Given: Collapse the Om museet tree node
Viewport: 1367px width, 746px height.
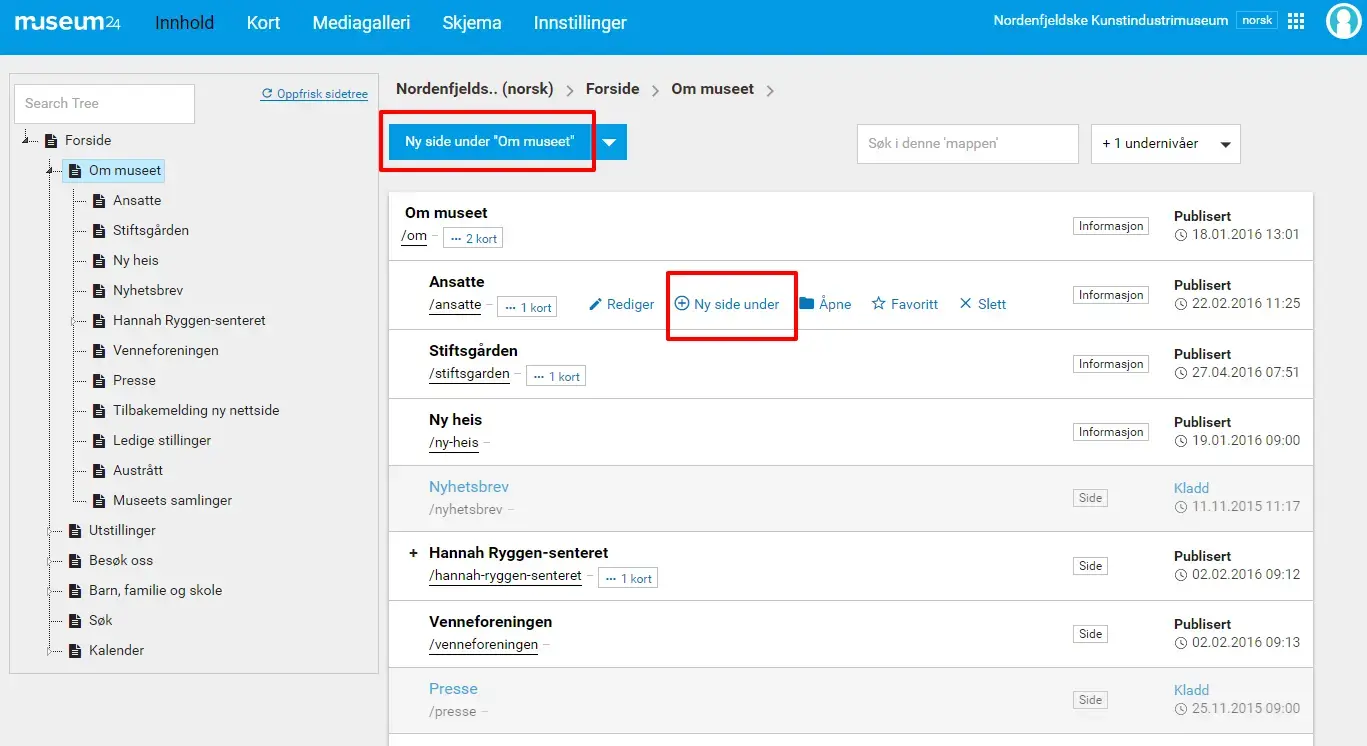Looking at the screenshot, I should point(49,170).
